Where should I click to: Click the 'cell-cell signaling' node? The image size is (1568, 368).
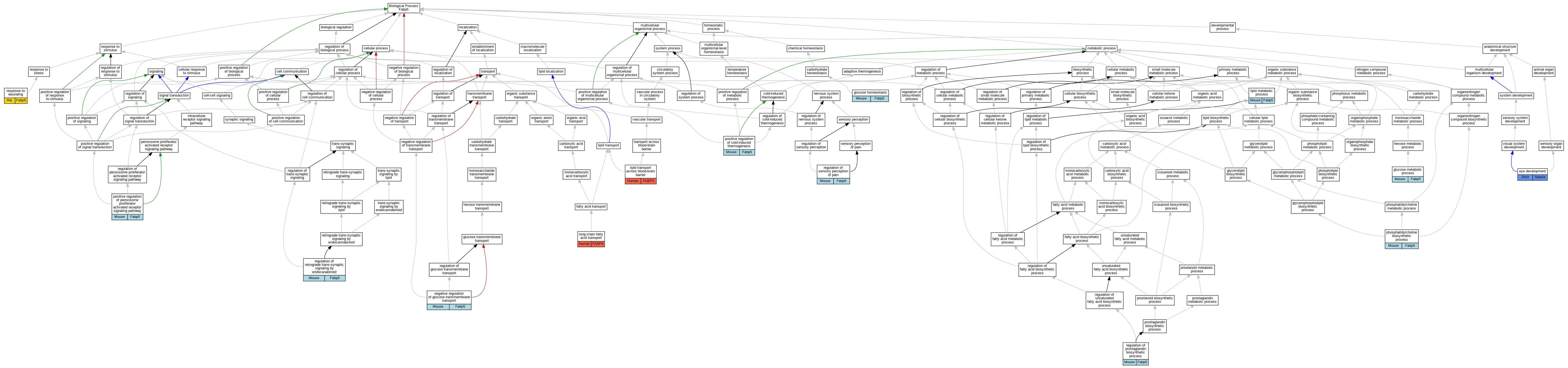click(x=217, y=95)
